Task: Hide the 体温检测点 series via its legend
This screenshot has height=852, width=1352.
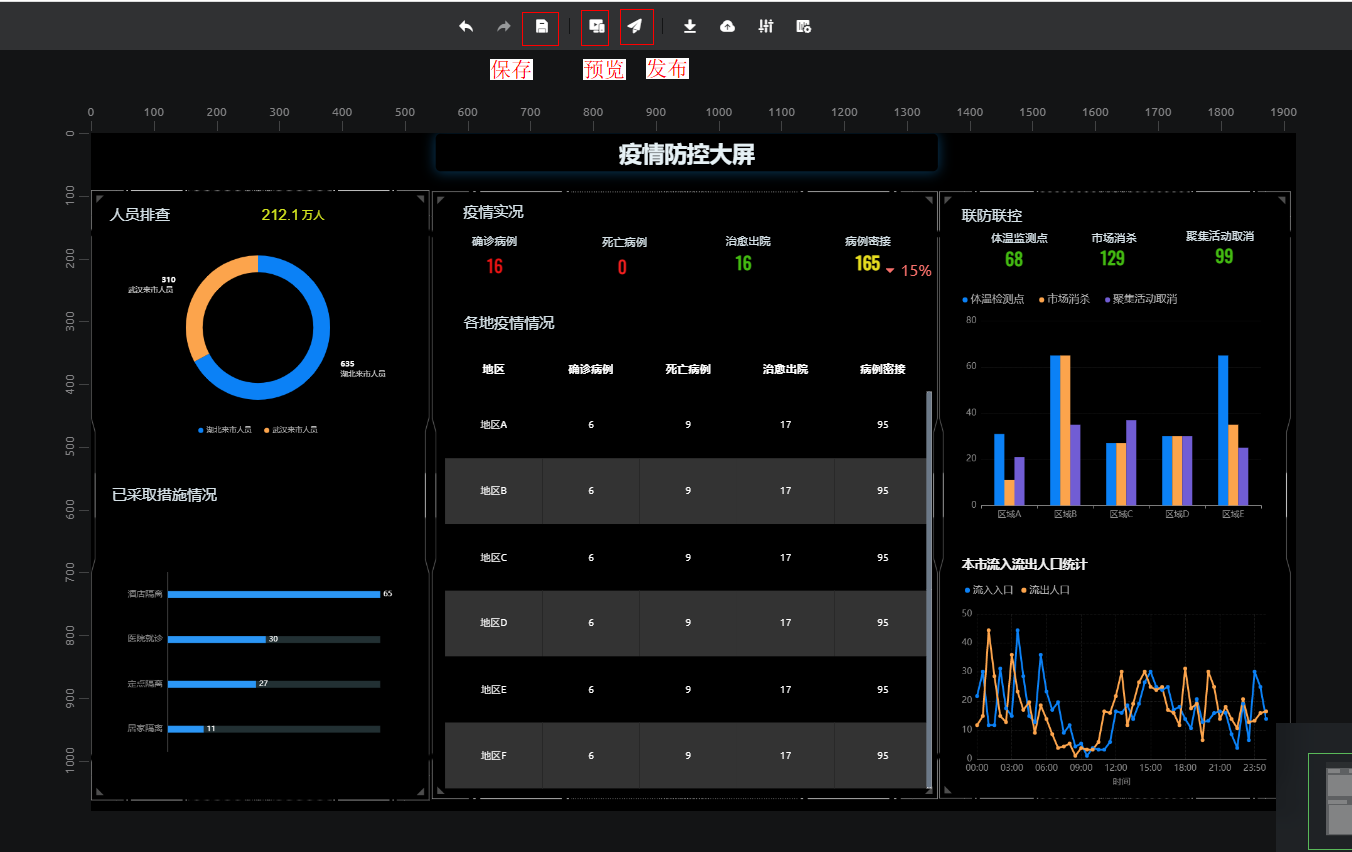Action: [993, 299]
